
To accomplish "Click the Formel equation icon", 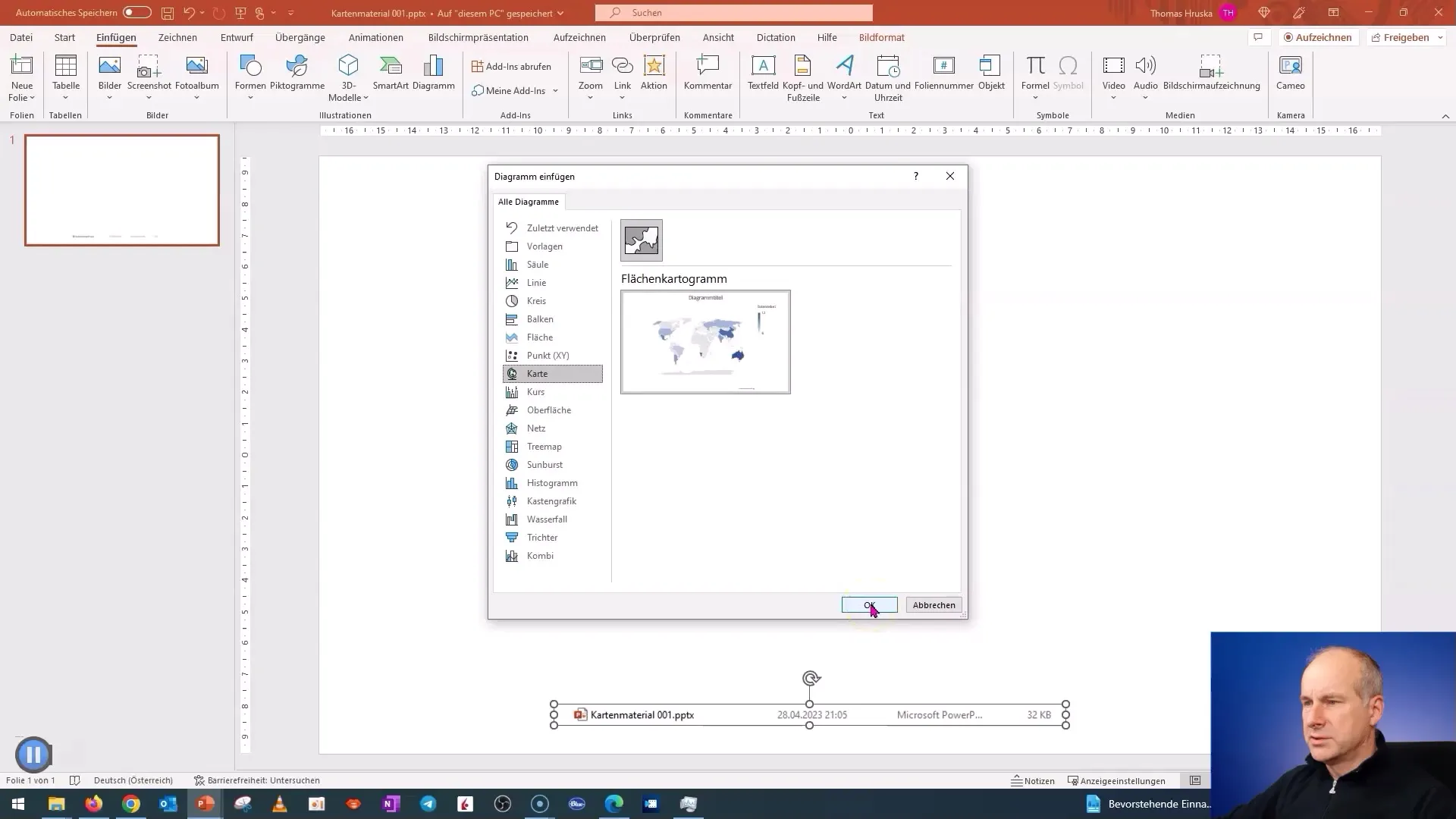I will tap(1035, 67).
